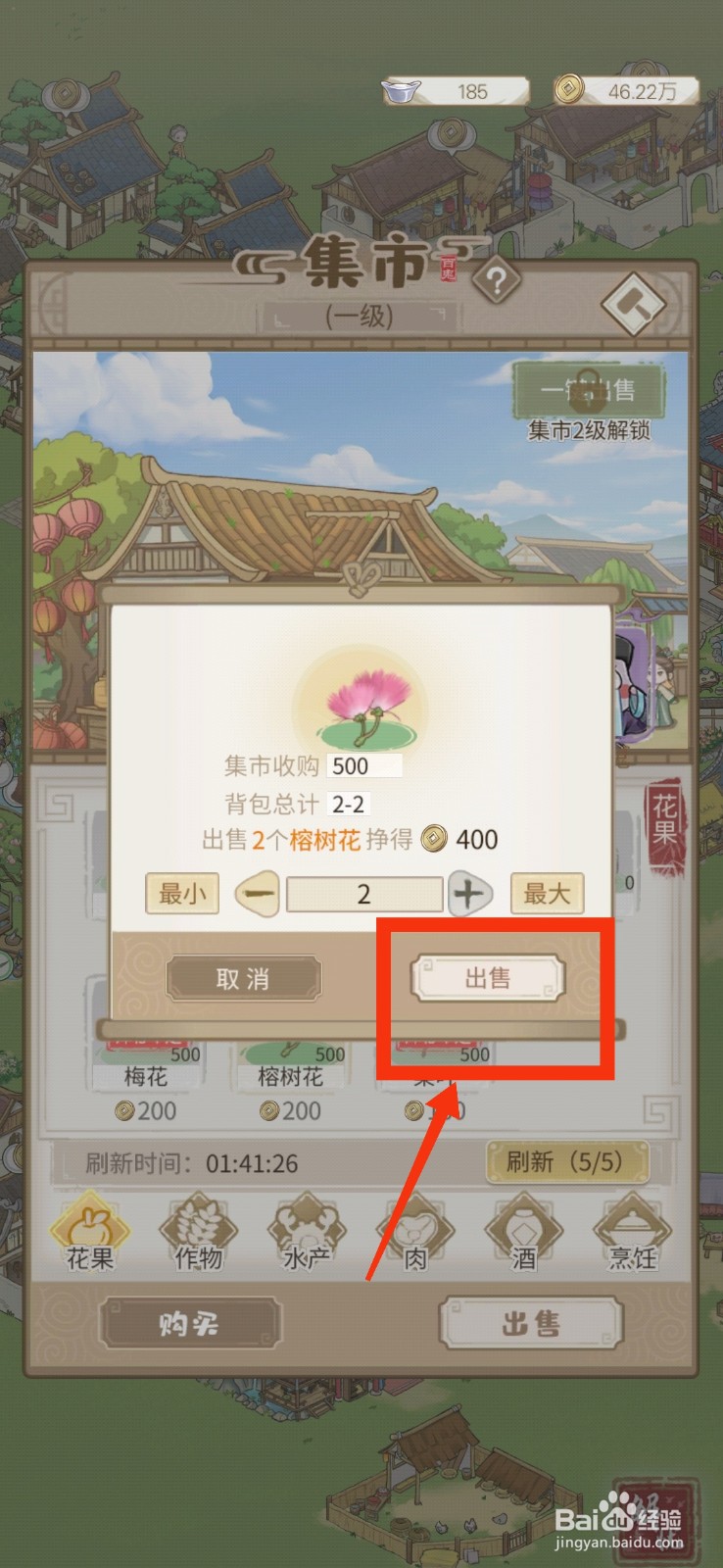723x1568 pixels.
Task: Choose the 肉 category icon
Action: click(415, 1232)
